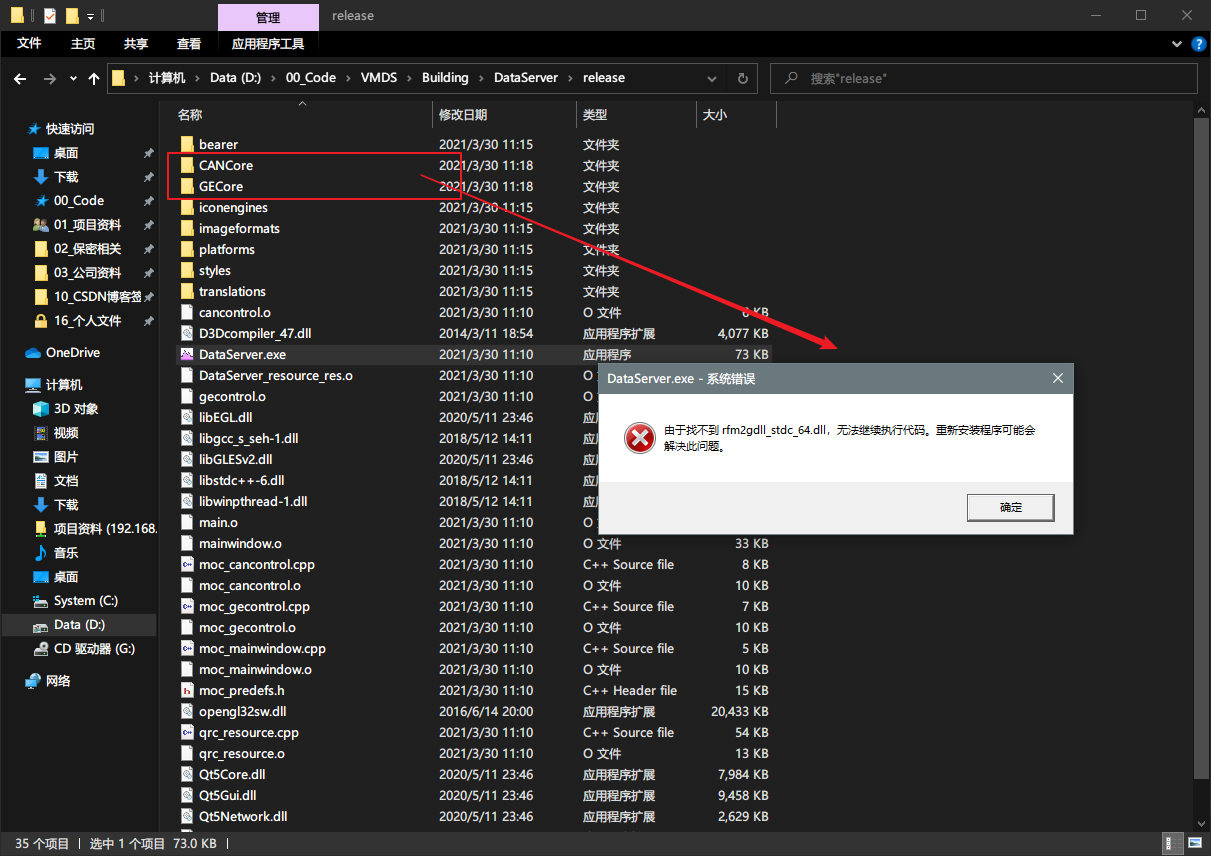Click the moc_cancontrol.cpp file icon
This screenshot has width=1211, height=856.
click(x=187, y=564)
